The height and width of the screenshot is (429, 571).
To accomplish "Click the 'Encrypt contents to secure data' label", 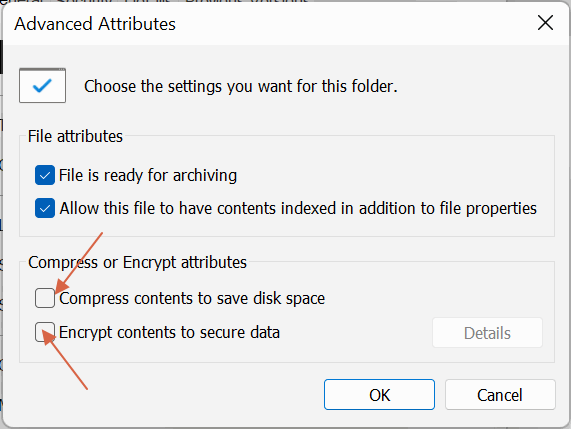I will [x=169, y=332].
